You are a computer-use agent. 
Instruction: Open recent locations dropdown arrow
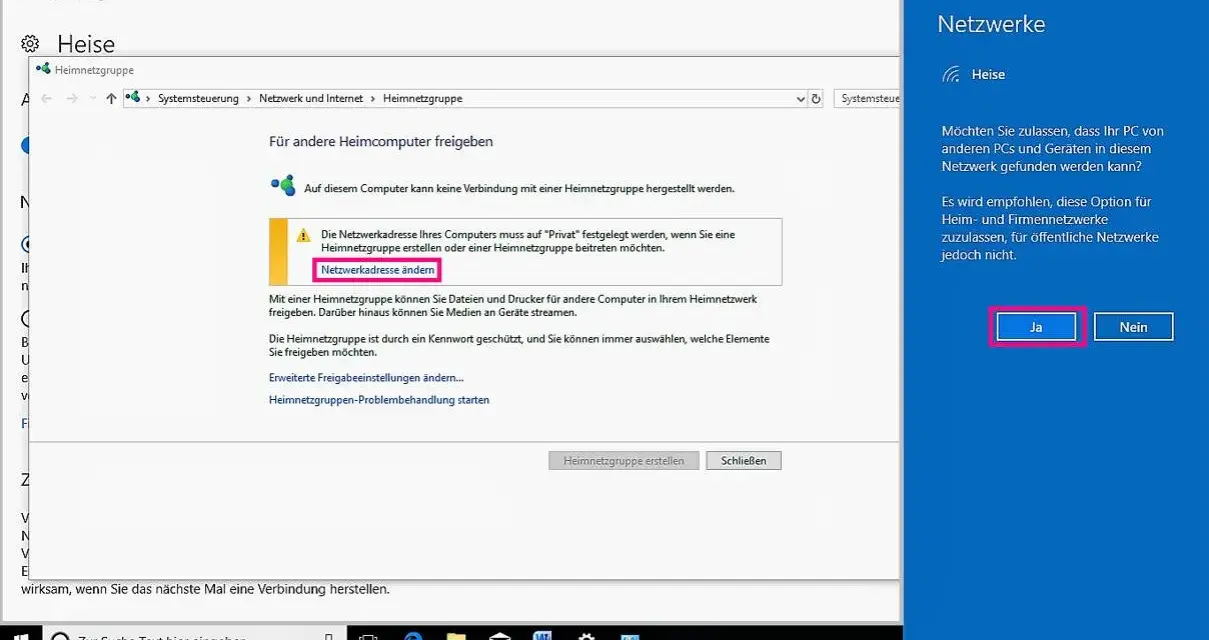[x=93, y=99]
